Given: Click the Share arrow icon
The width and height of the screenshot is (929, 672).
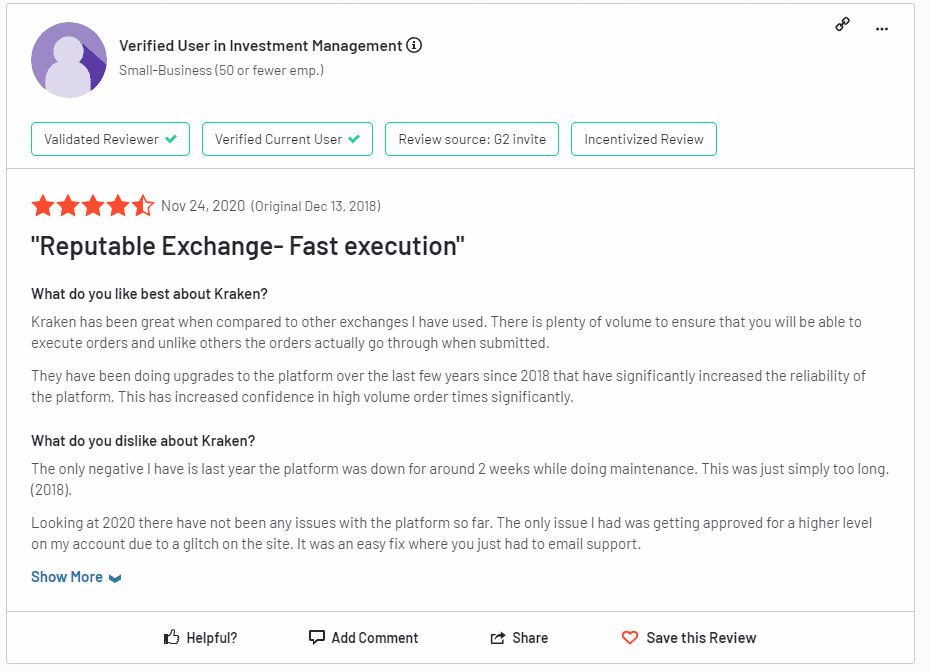Looking at the screenshot, I should (x=498, y=638).
